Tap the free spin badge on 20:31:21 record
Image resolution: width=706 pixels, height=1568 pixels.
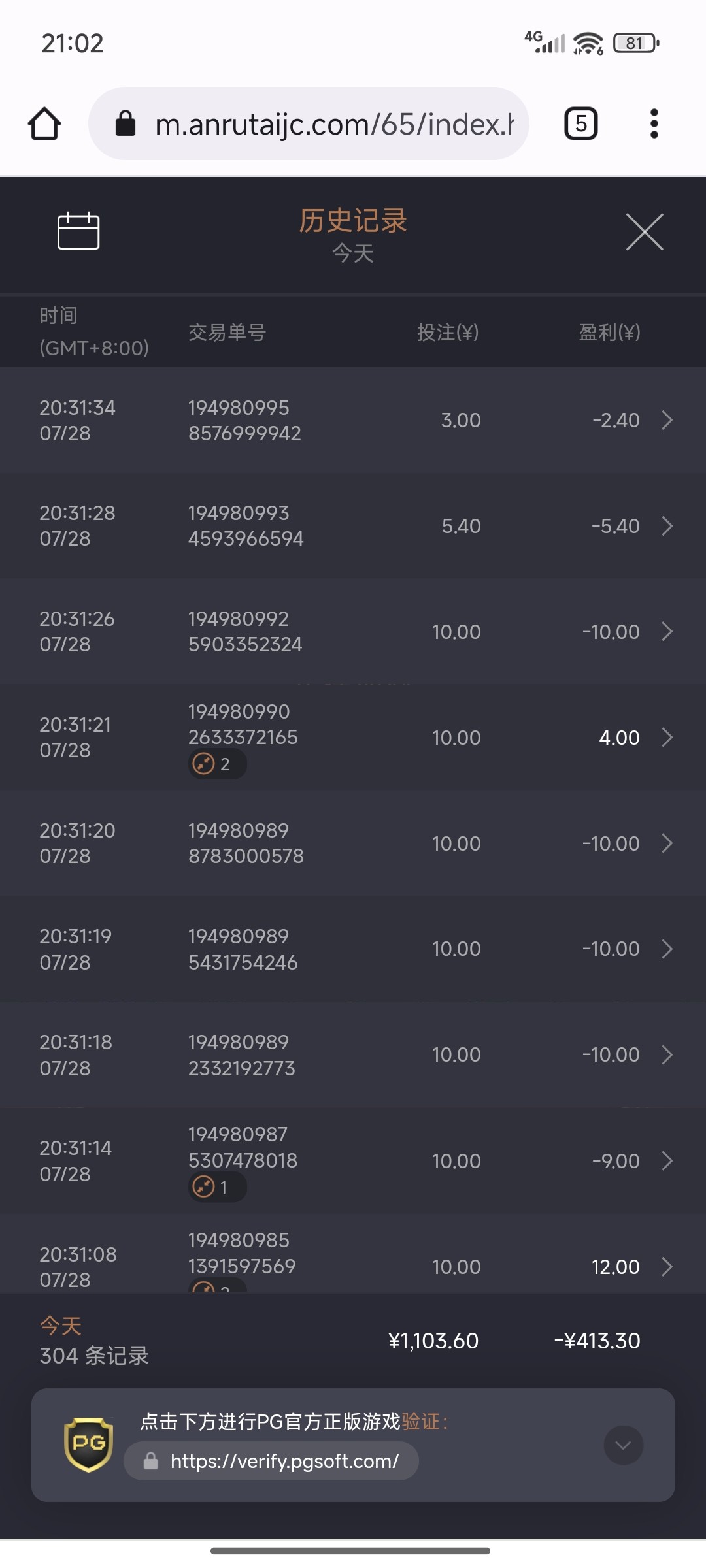click(x=216, y=764)
